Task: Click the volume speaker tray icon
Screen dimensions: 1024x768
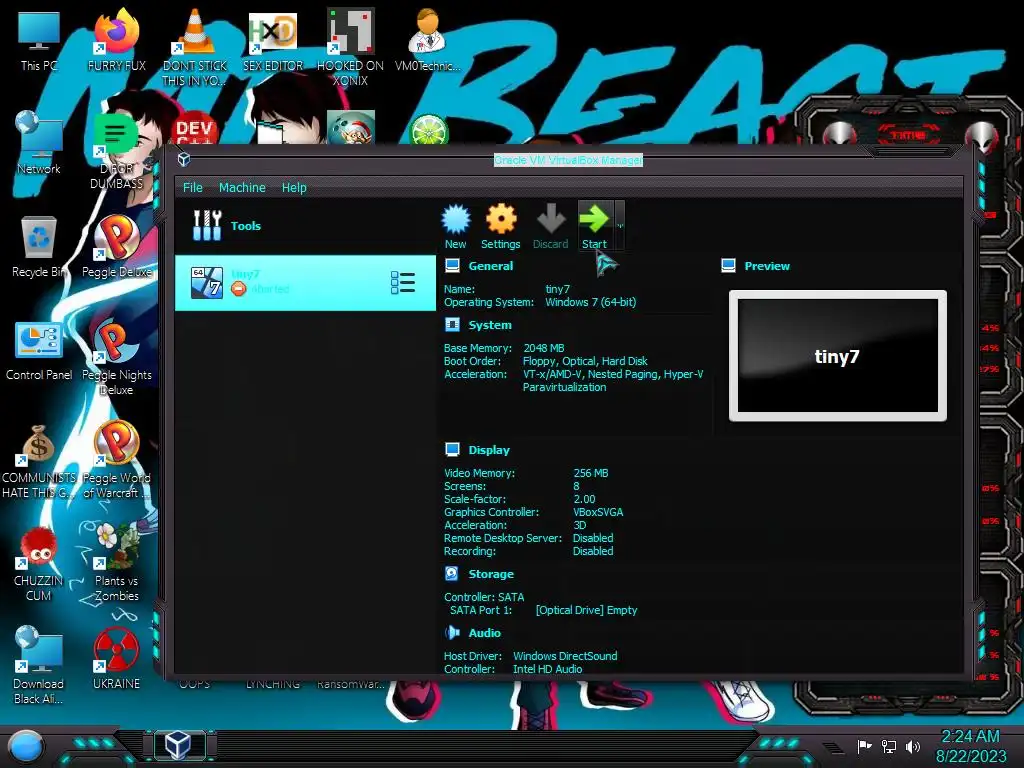Action: coord(912,746)
